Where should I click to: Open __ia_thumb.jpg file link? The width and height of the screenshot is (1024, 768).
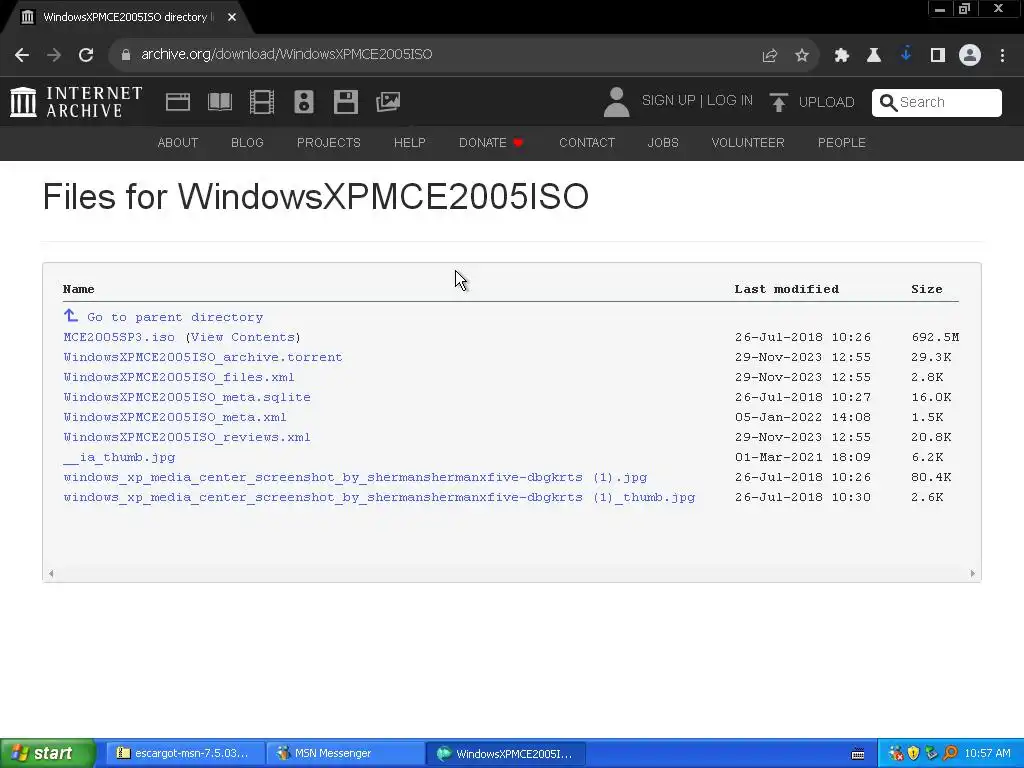point(119,457)
